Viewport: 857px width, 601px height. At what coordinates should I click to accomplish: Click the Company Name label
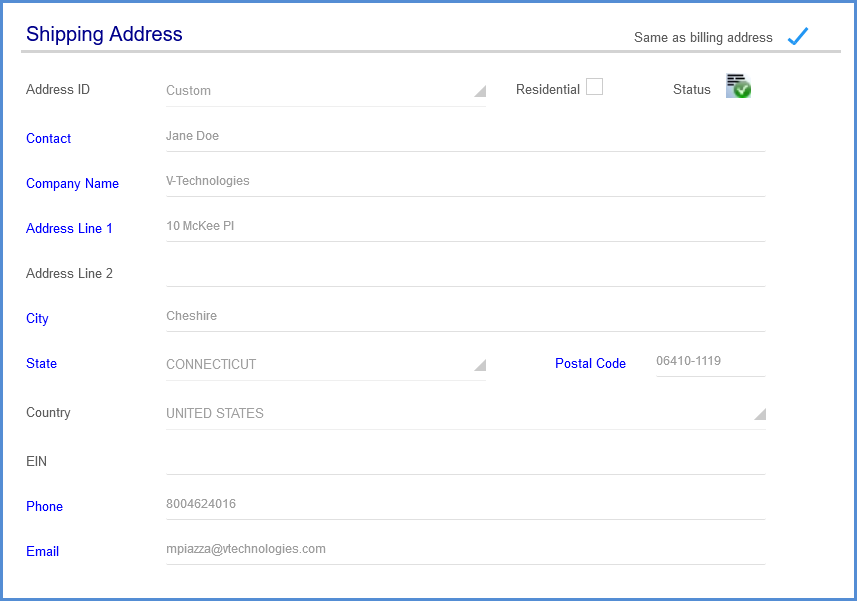(73, 184)
